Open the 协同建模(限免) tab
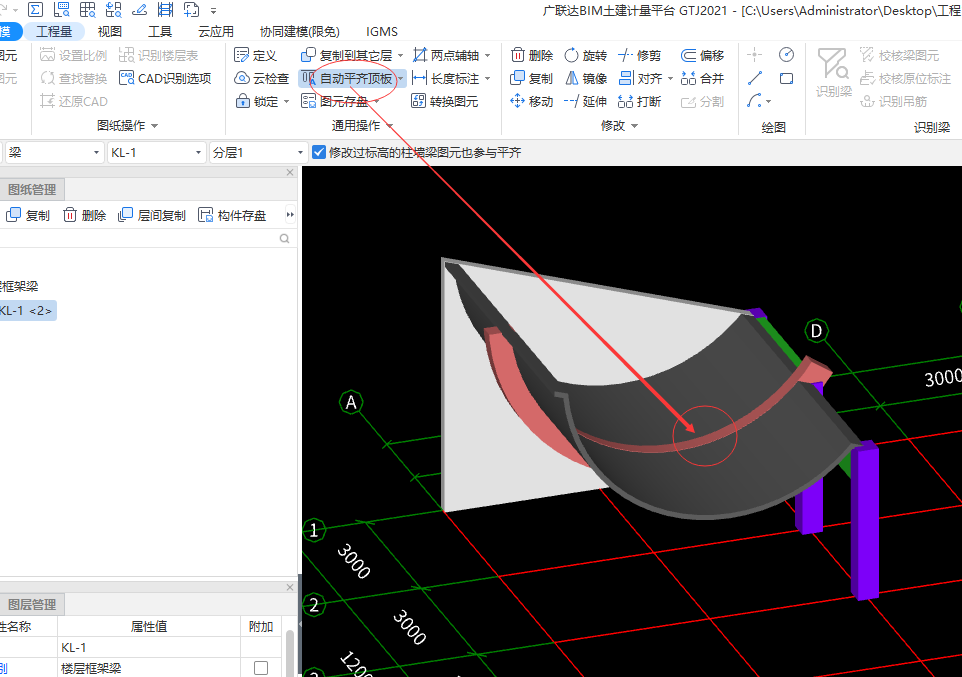This screenshot has height=677, width=962. click(x=299, y=31)
